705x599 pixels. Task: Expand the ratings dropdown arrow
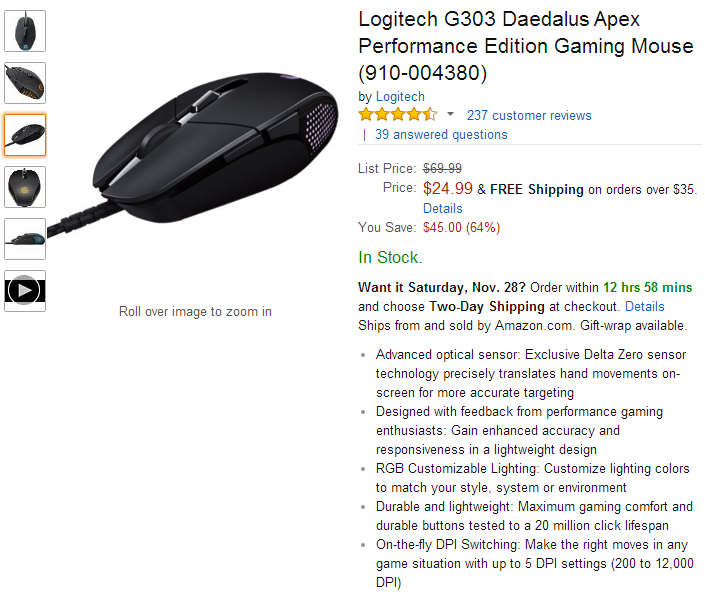pos(450,115)
